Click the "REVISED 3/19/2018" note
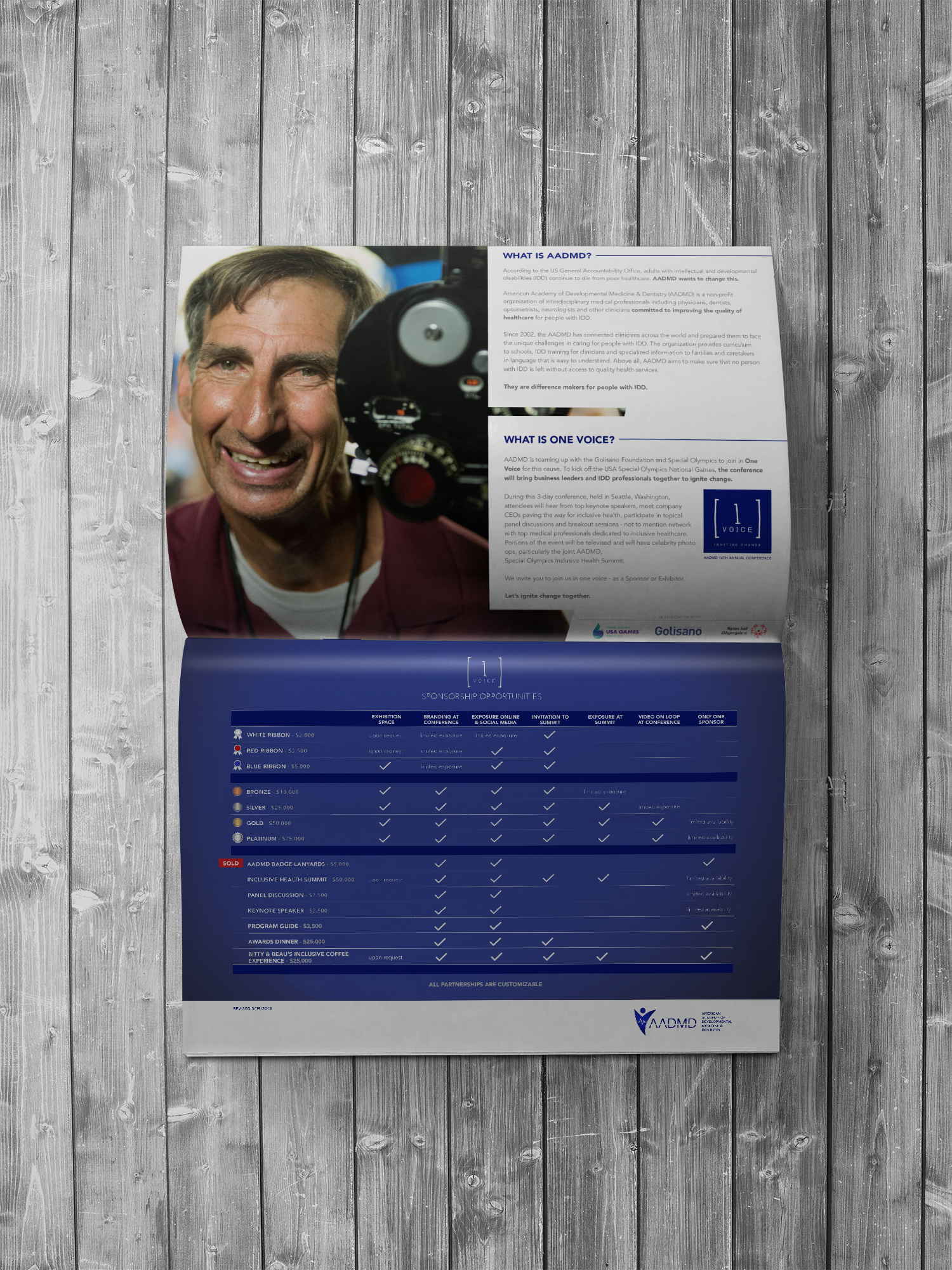Screen dimensions: 952x1270 253,1008
